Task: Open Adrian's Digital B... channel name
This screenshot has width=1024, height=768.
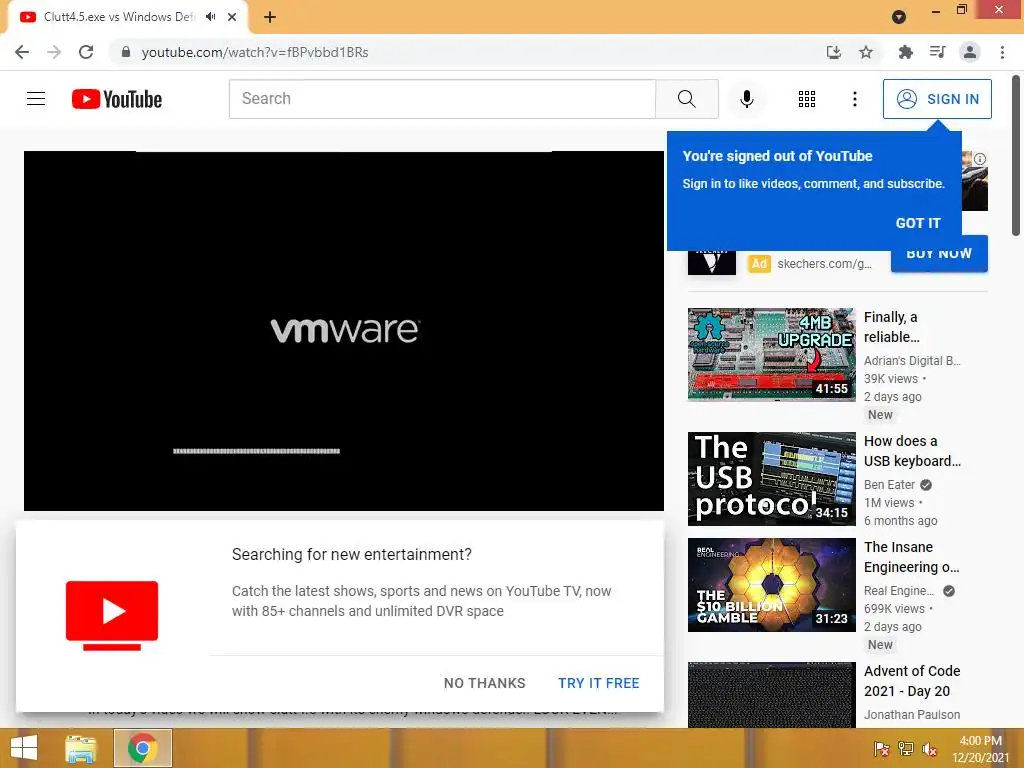Action: [x=912, y=360]
